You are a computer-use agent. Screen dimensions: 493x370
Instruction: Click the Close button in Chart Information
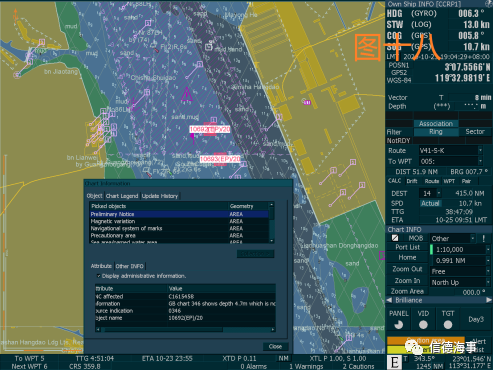point(275,347)
